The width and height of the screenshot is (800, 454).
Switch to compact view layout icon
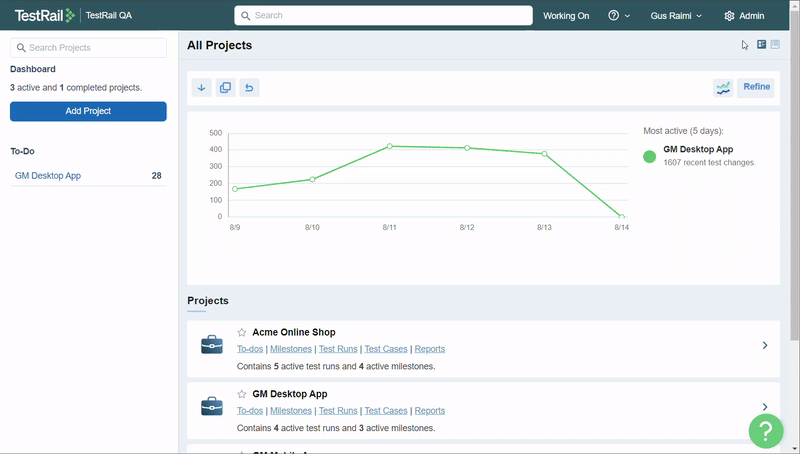point(775,44)
